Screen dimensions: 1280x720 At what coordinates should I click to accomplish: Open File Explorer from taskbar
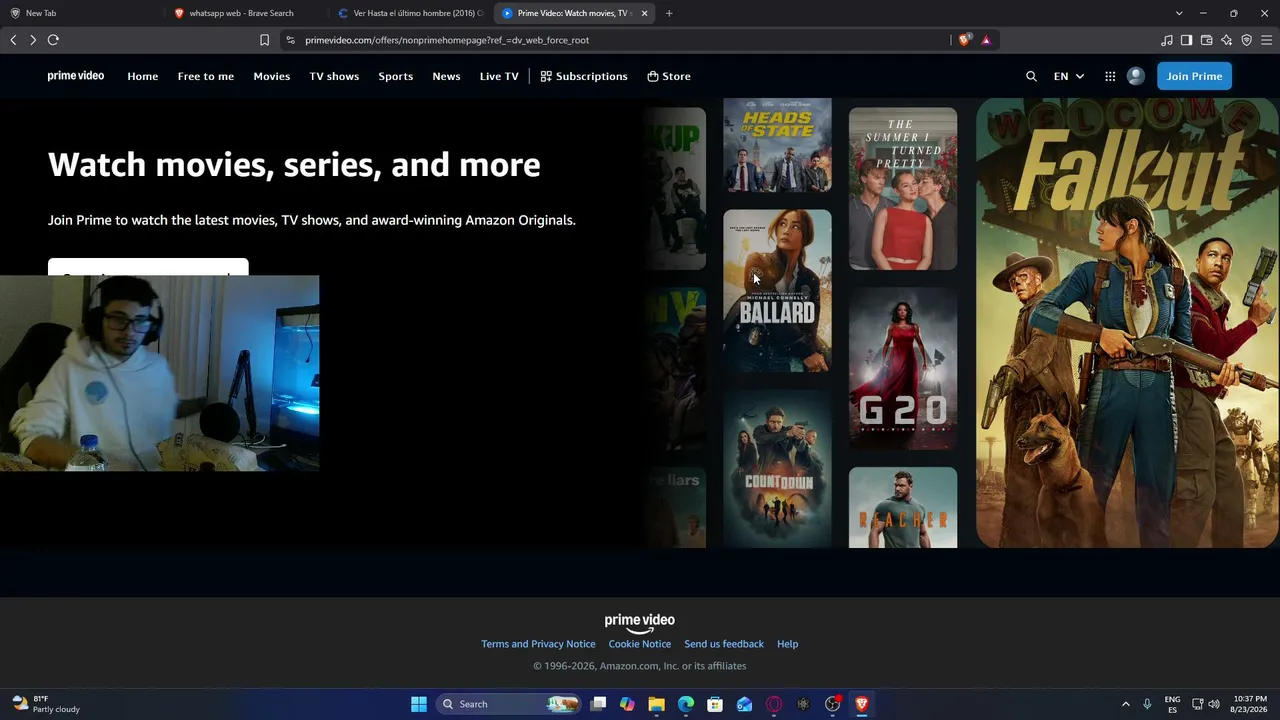pyautogui.click(x=656, y=704)
